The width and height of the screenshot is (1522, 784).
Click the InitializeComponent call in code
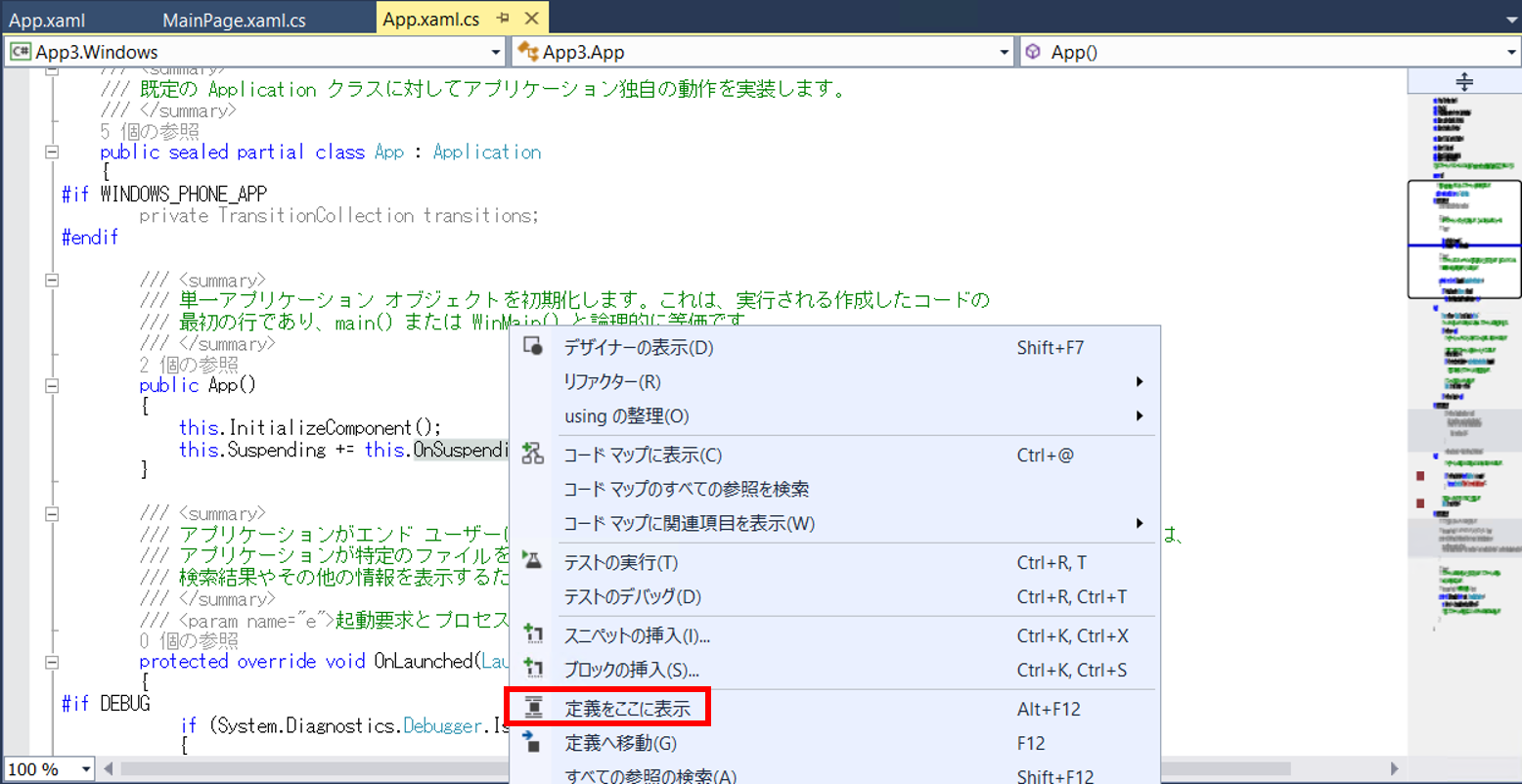click(321, 428)
